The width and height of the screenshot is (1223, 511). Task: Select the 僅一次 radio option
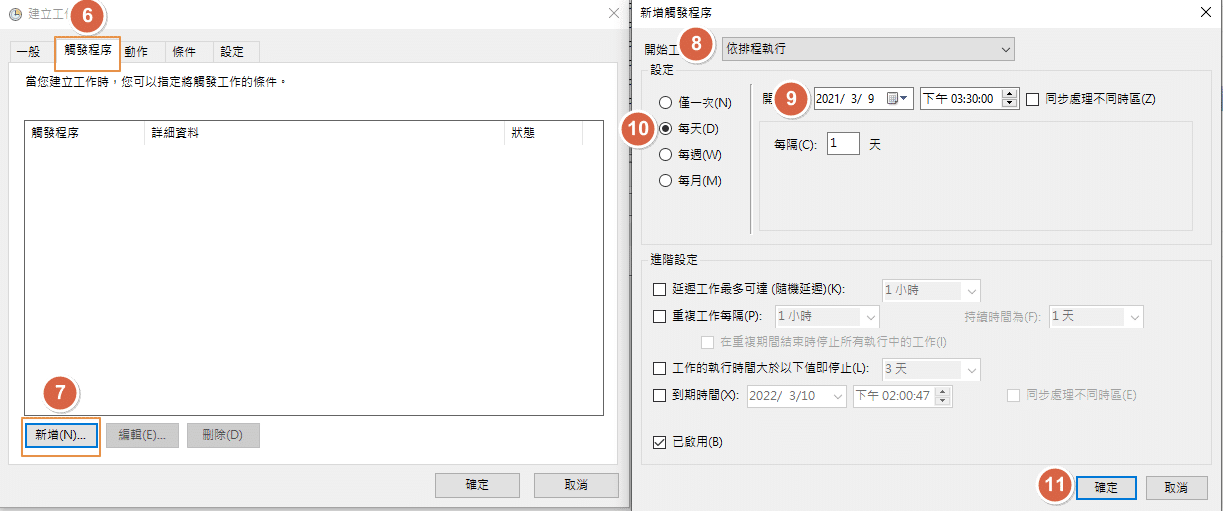(x=665, y=103)
